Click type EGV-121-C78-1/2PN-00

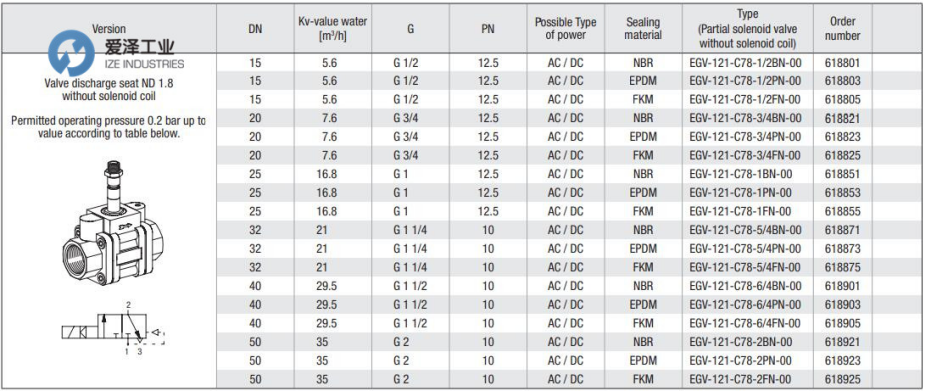click(x=745, y=81)
